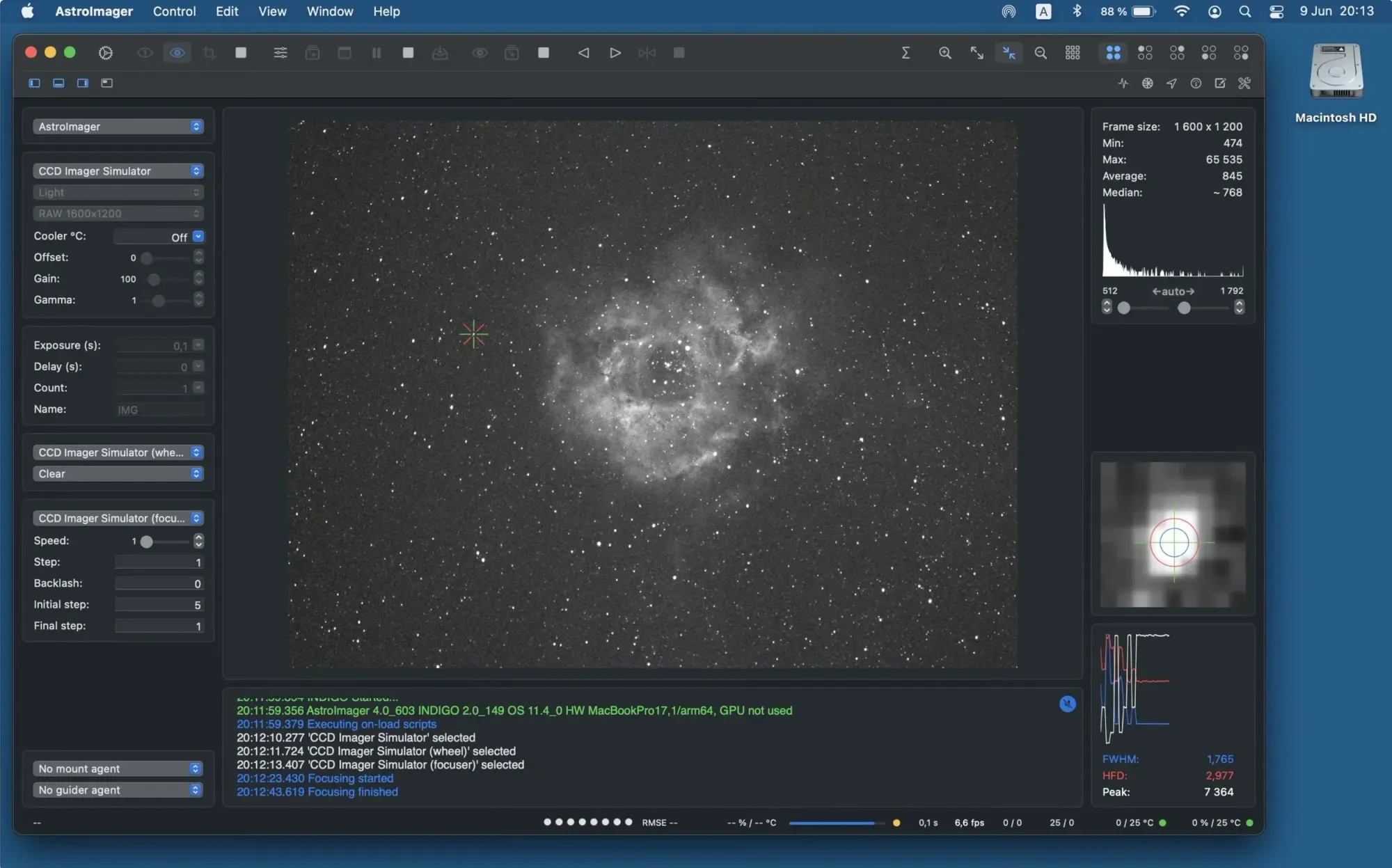
Task: Click the Name input field showing IMG
Action: click(x=159, y=409)
